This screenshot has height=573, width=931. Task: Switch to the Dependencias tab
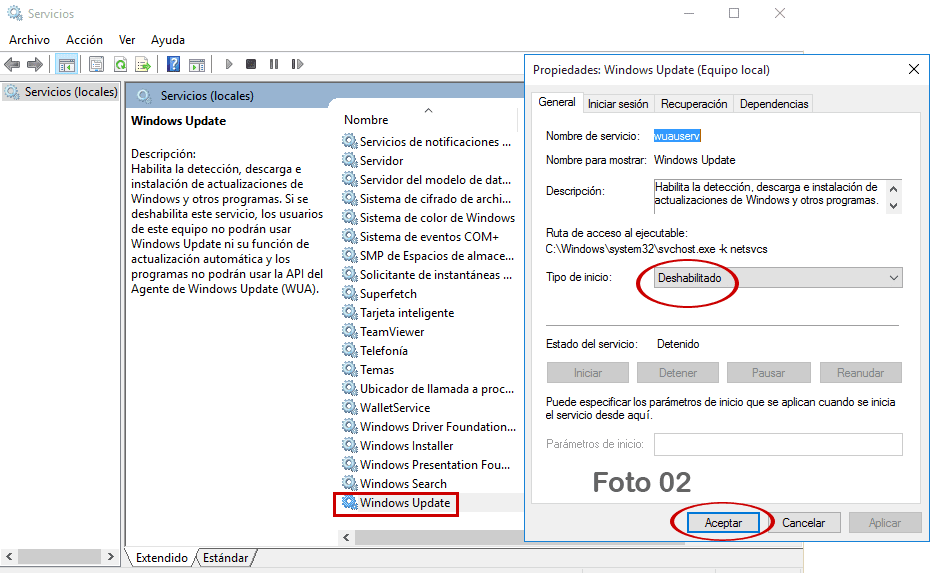tap(774, 104)
